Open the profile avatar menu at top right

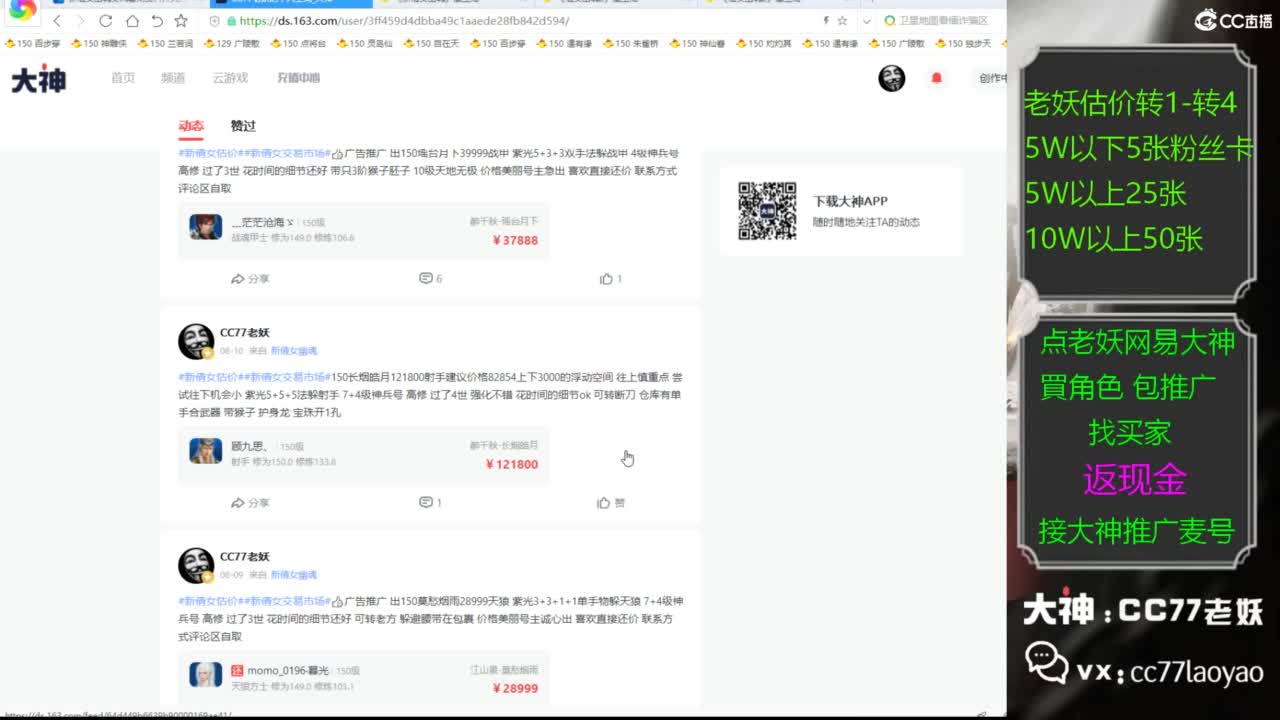pos(892,78)
